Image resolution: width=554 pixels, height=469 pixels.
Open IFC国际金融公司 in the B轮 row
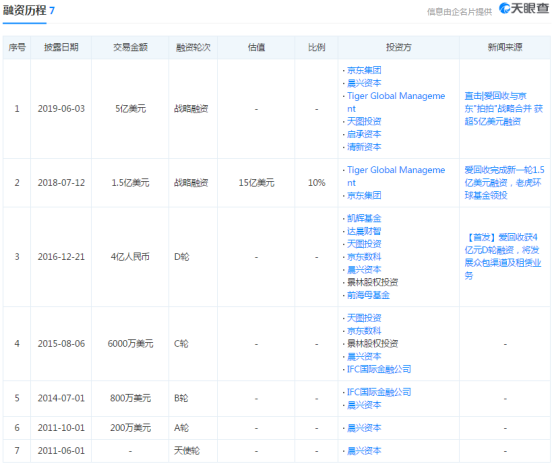pyautogui.click(x=379, y=392)
